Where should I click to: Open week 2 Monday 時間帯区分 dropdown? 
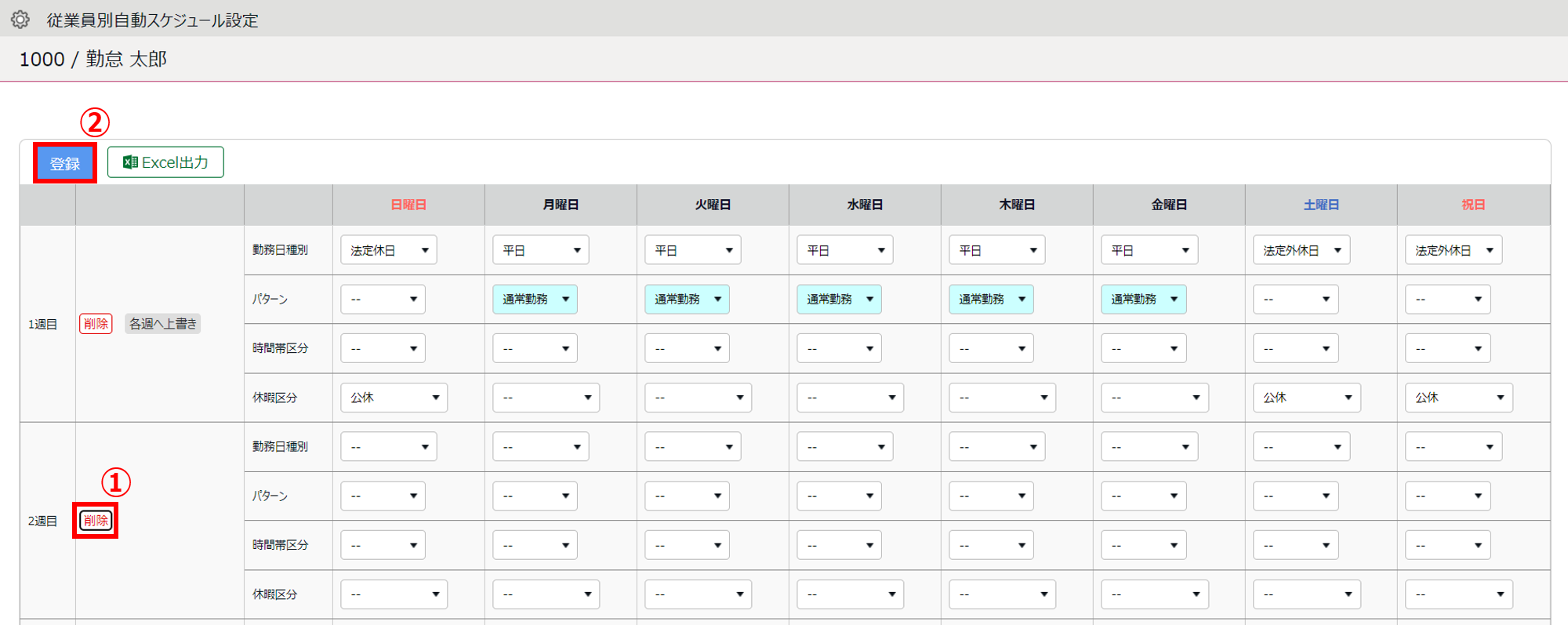[x=535, y=545]
